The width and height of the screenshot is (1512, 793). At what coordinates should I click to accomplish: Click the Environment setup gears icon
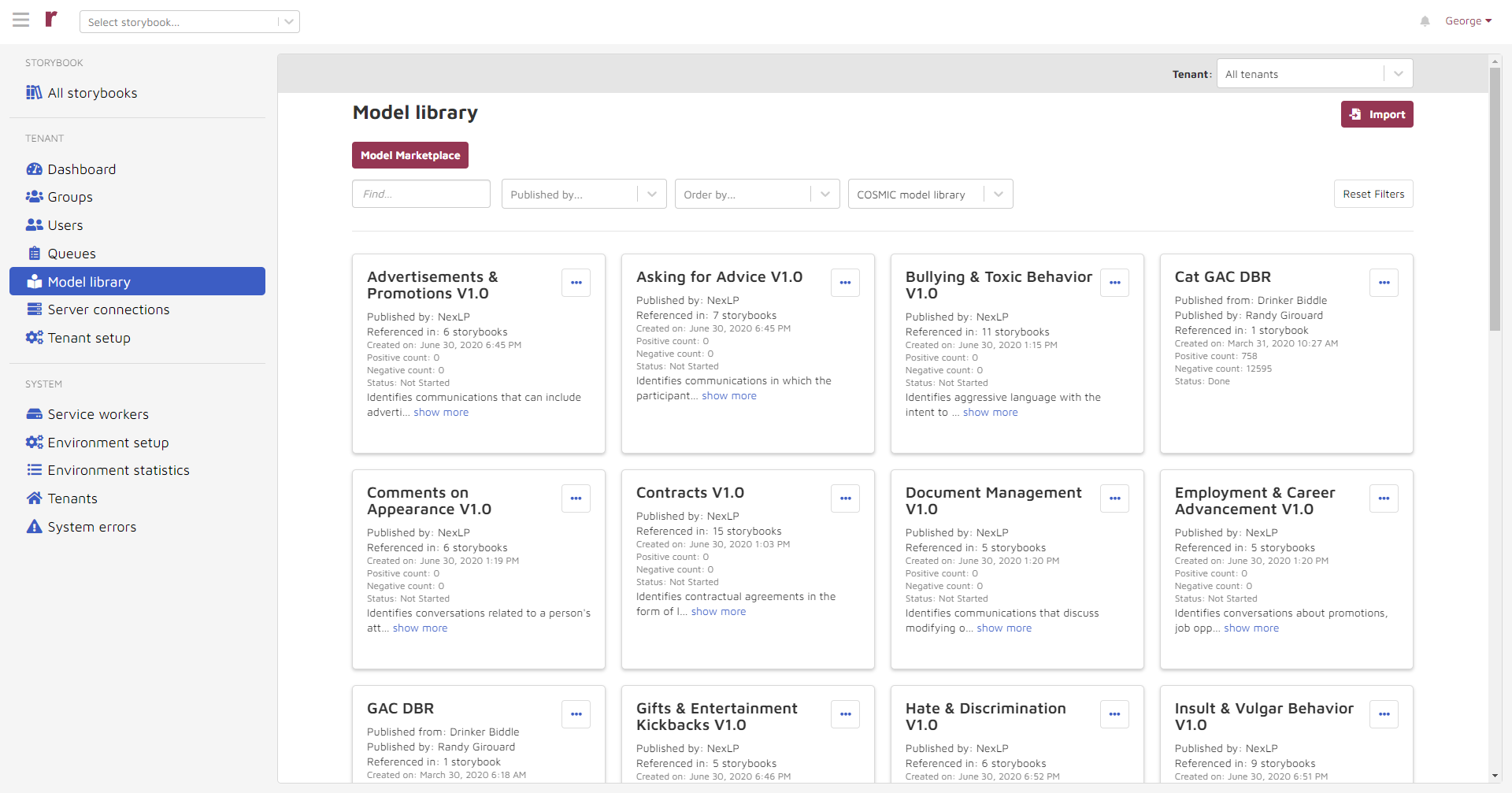34,443
